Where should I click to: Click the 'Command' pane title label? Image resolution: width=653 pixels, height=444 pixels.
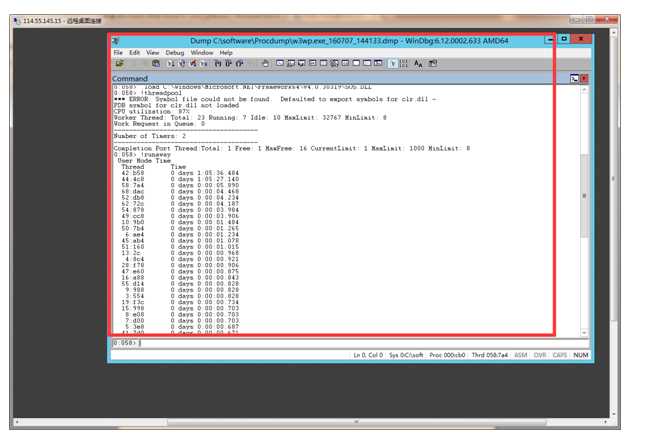[130, 78]
